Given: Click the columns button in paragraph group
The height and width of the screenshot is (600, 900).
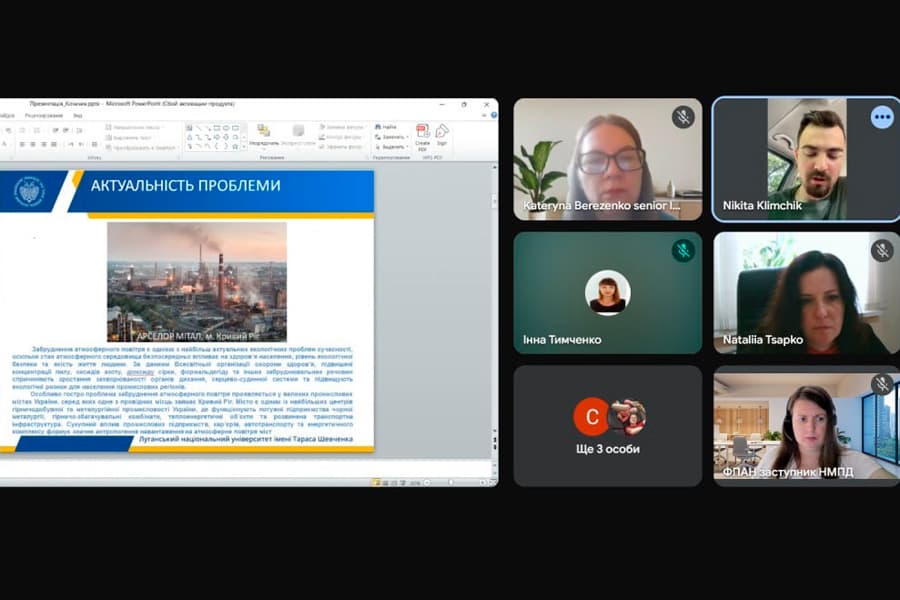Looking at the screenshot, I should pyautogui.click(x=94, y=144).
